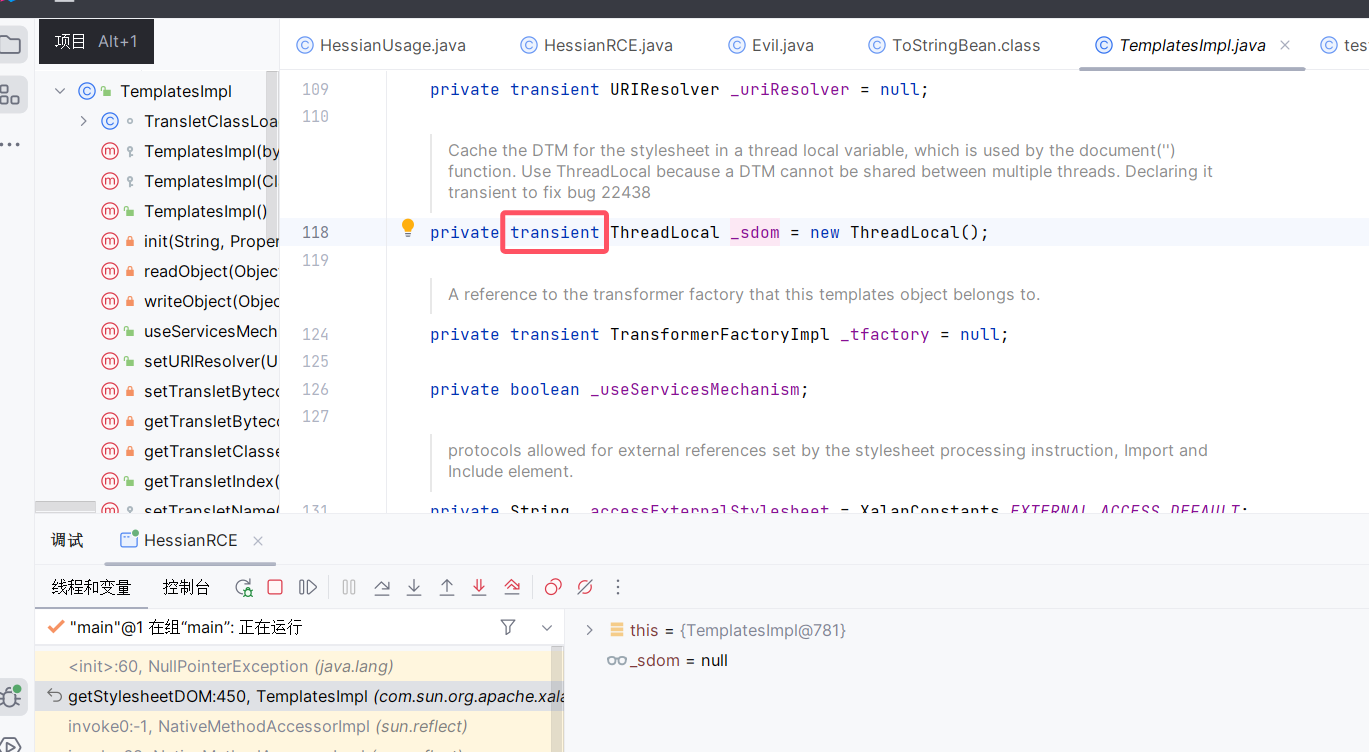The height and width of the screenshot is (752, 1369).
Task: Click the Pause program icon
Action: (x=349, y=587)
